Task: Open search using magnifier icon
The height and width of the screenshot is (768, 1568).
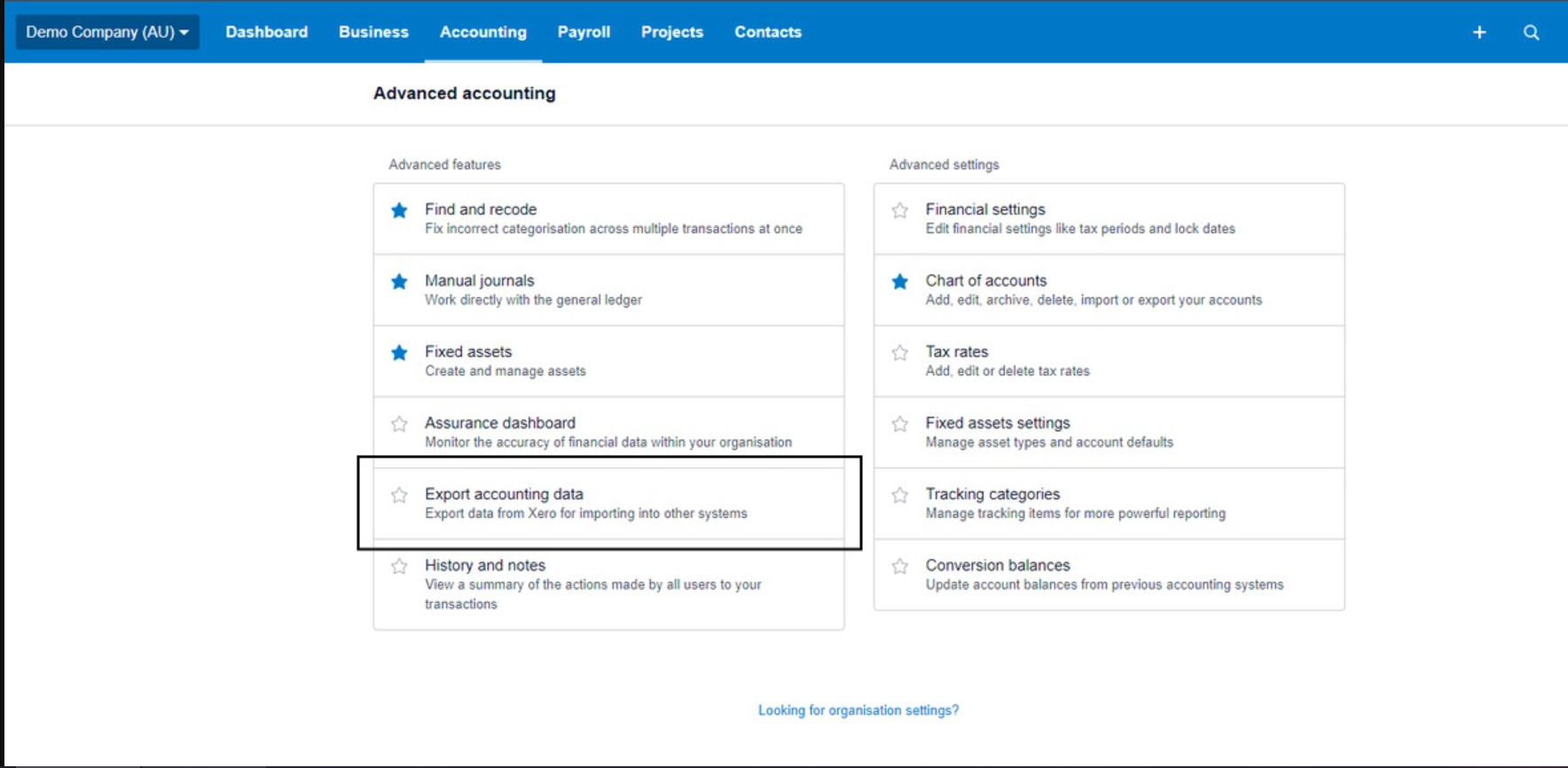Action: pos(1531,33)
